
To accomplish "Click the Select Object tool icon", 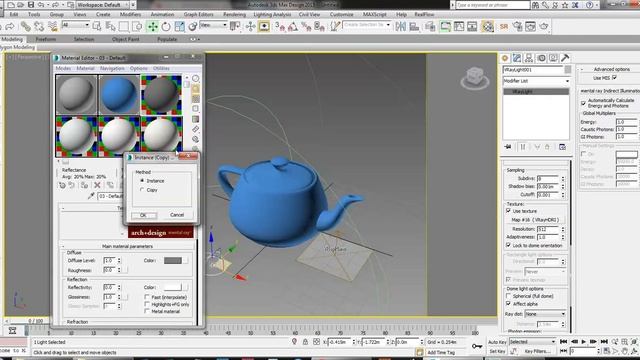I will click(97, 27).
